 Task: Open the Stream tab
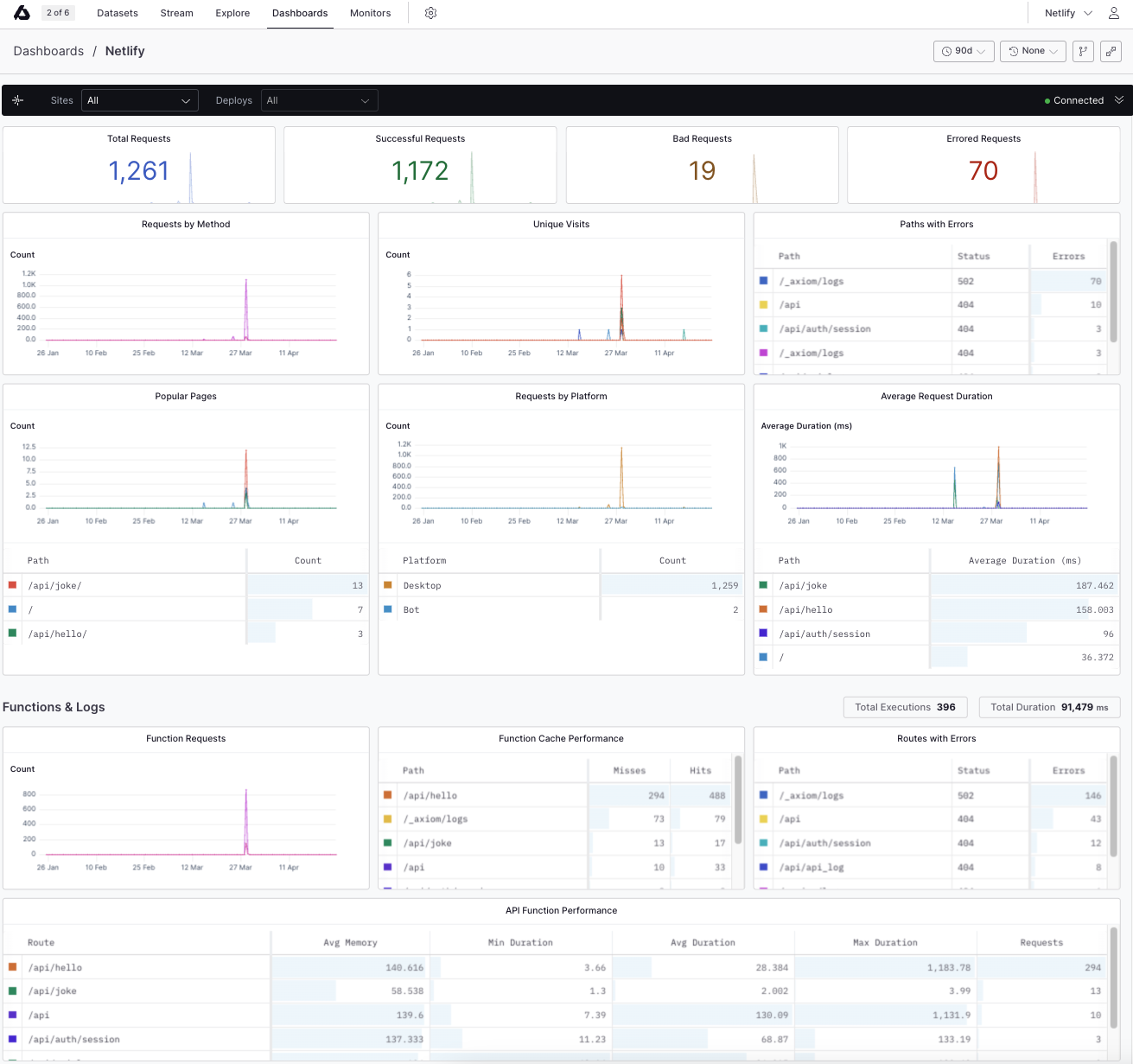point(176,13)
